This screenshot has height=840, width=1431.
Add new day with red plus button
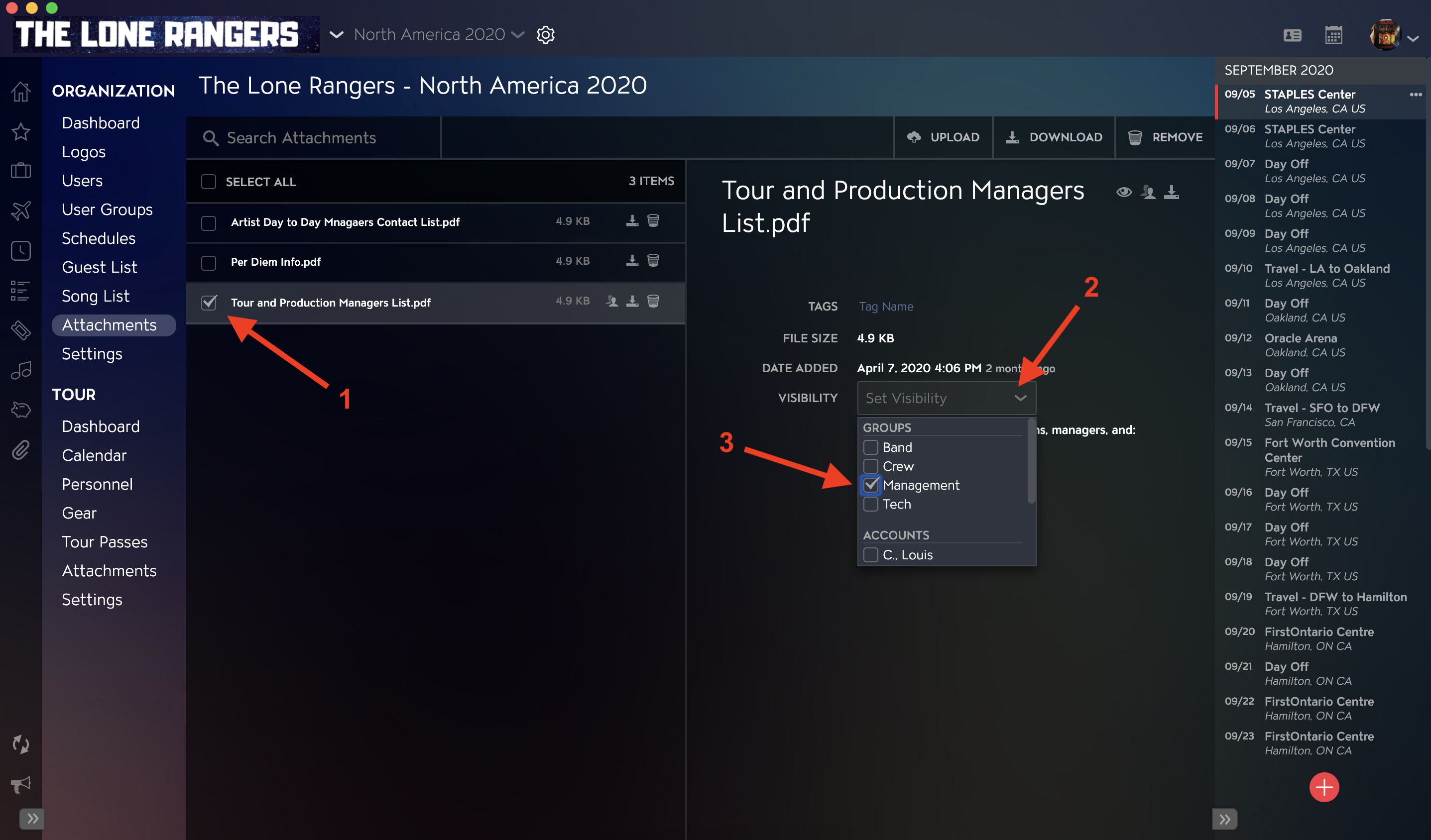point(1323,787)
